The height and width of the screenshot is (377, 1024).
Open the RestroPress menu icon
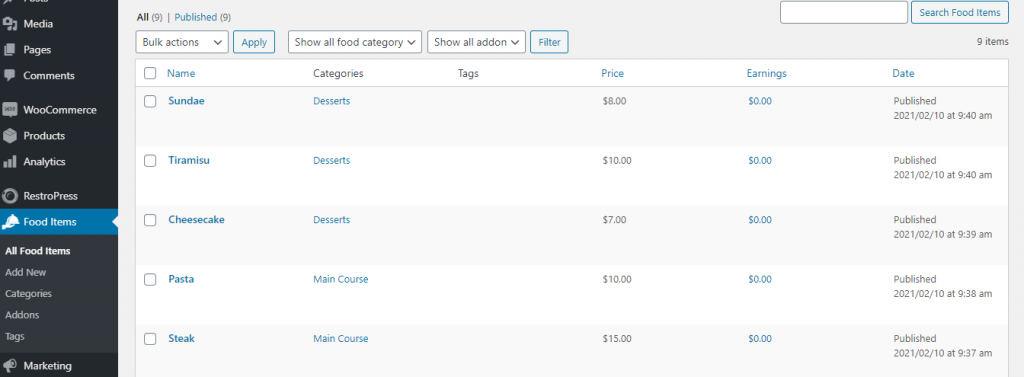(x=10, y=196)
